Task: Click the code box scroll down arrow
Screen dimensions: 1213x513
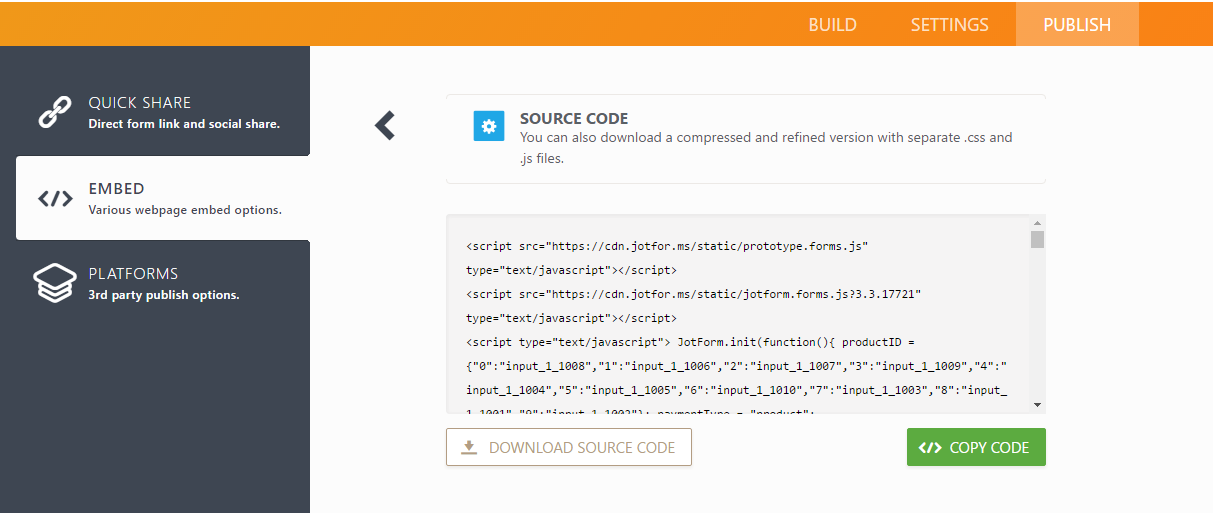Action: click(1038, 404)
